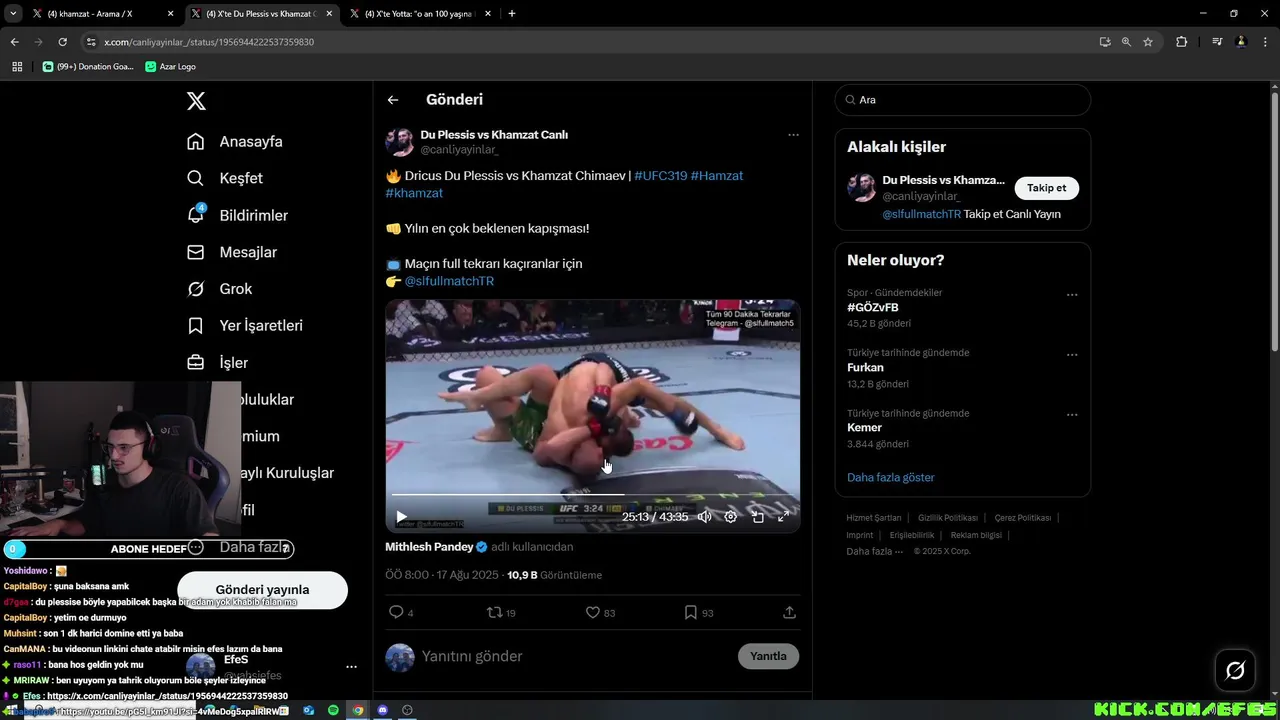Click the zoom magnifier icon in the address bar

pos(1126,42)
